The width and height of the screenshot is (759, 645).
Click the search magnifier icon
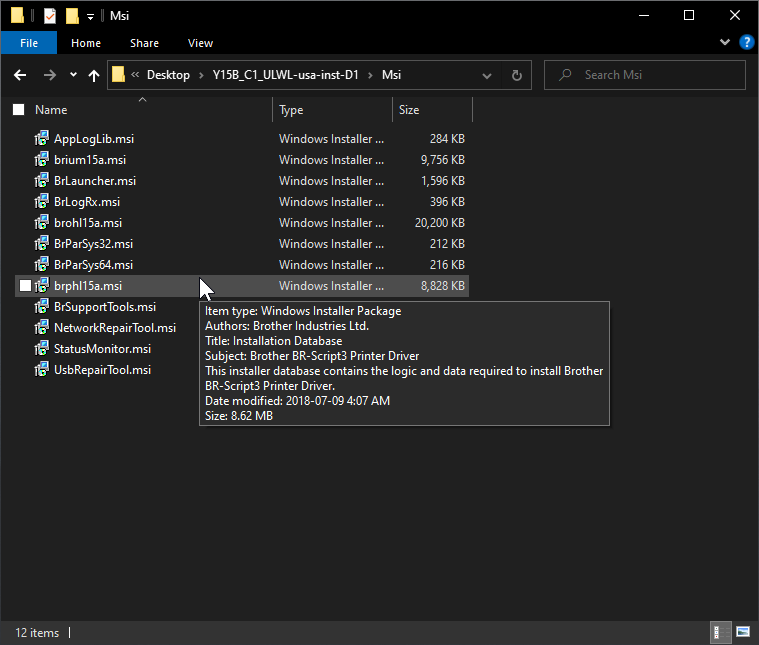point(565,75)
